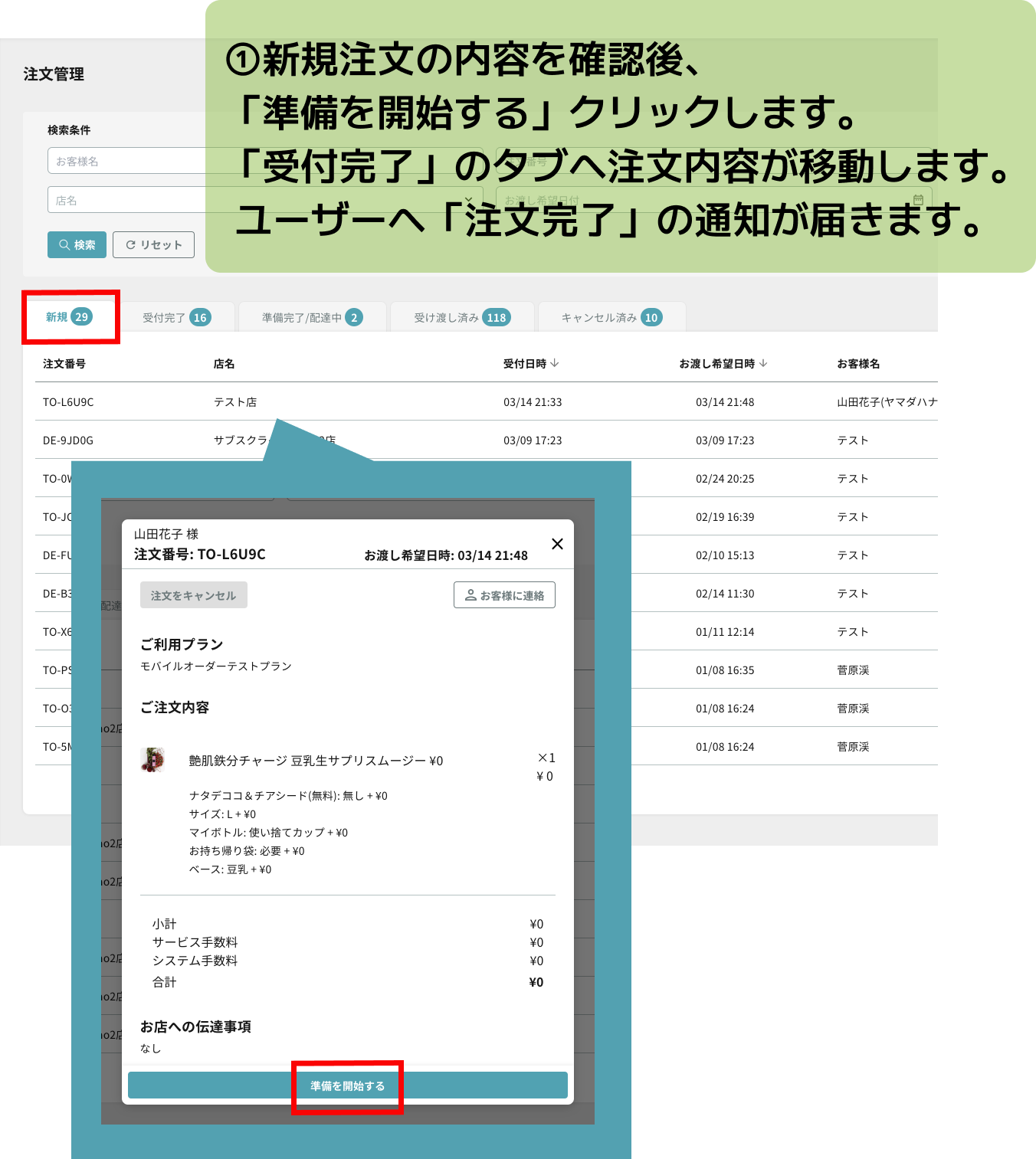Click the 注文番号: TO-L6U9C dialog heading

[200, 554]
